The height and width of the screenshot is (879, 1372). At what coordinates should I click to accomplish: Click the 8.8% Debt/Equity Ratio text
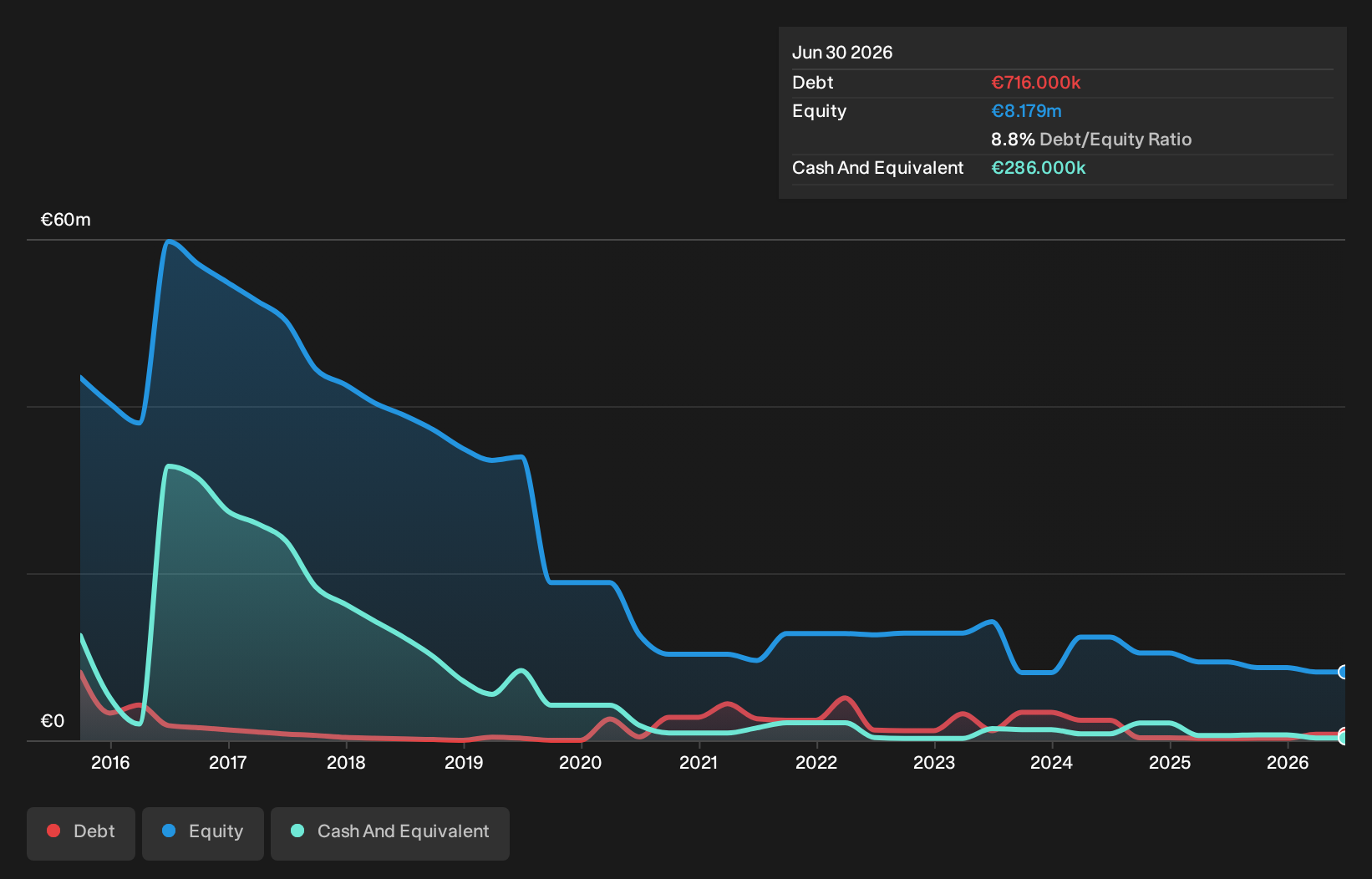click(1091, 140)
